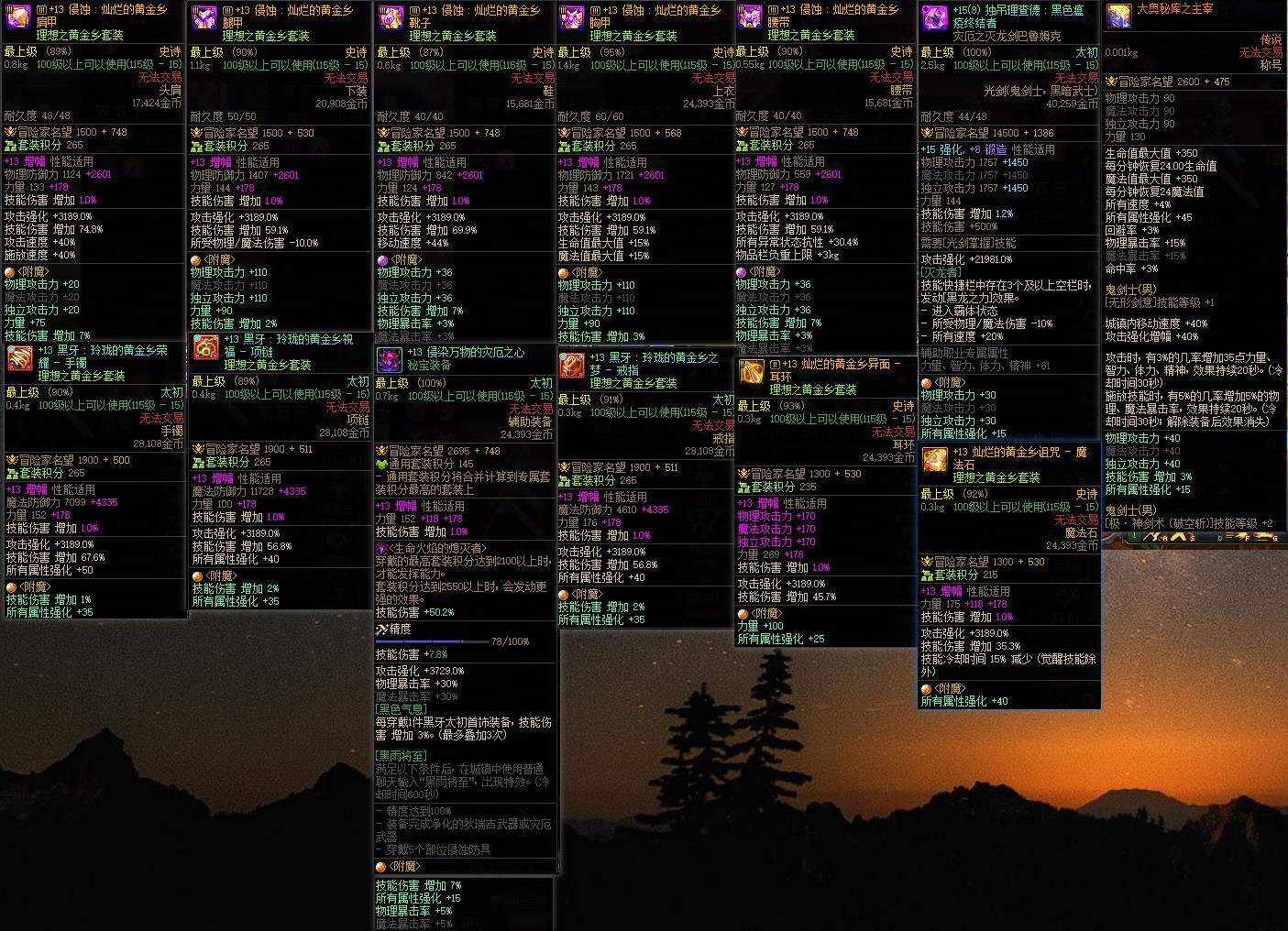1288x931 pixels.
Task: Click the price text 40,259金币
Action: tap(1072, 104)
